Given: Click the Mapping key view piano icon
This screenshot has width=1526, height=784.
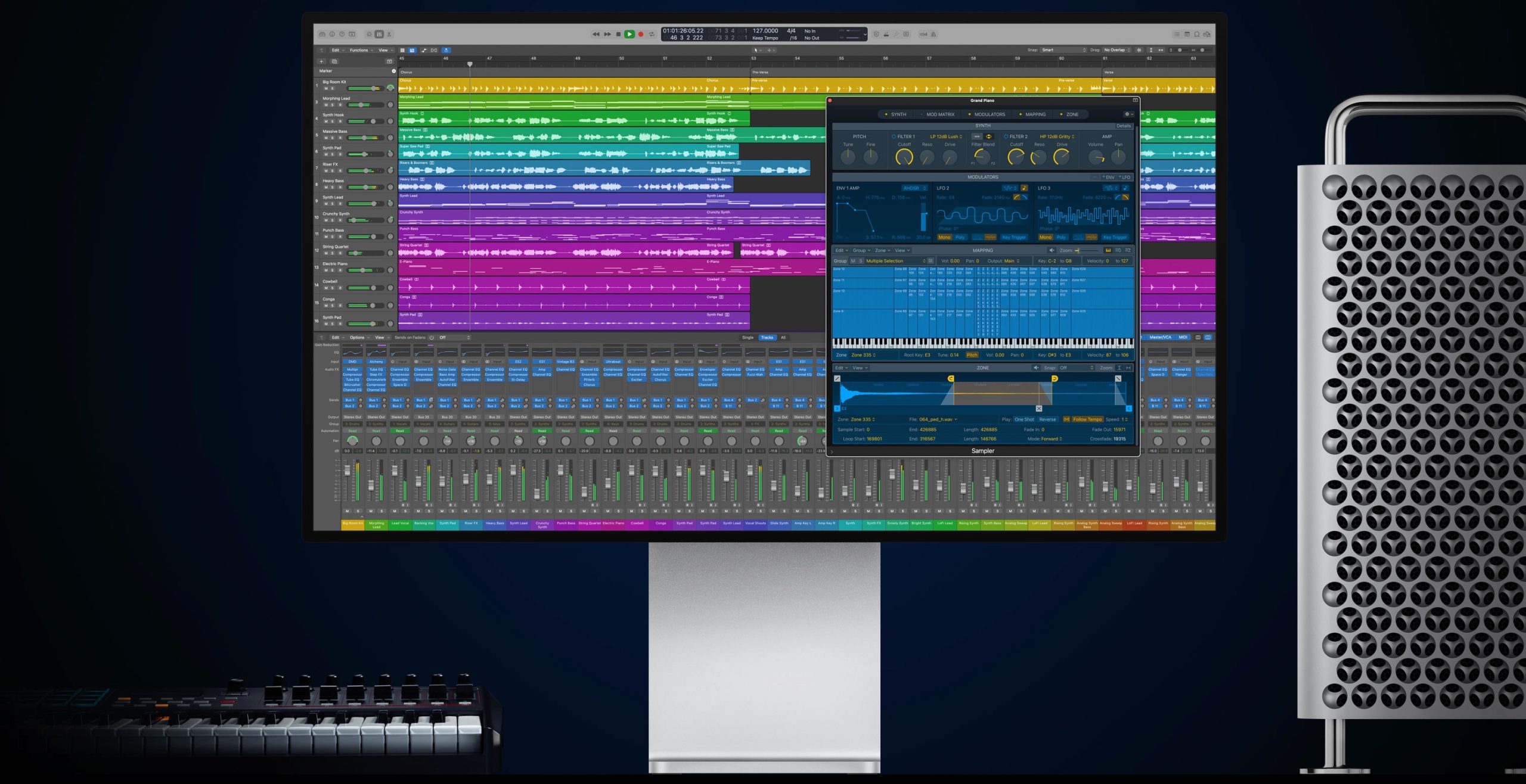Looking at the screenshot, I should click(1108, 250).
